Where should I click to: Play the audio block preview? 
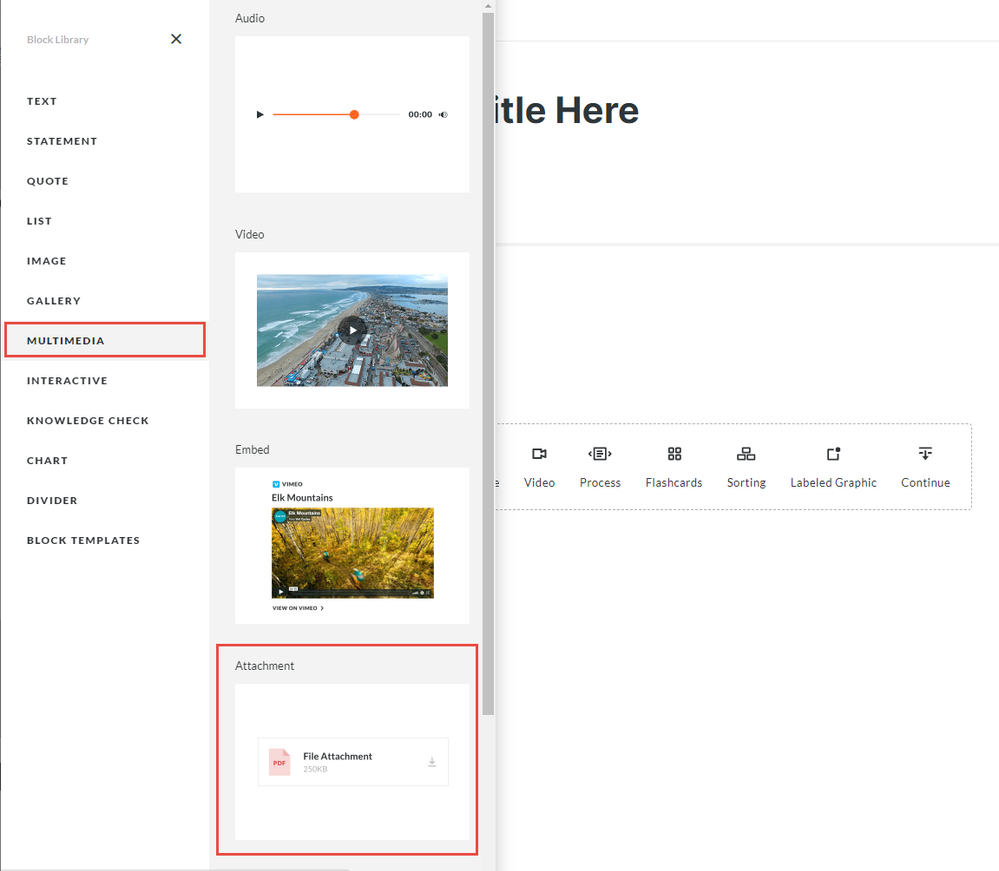(260, 115)
